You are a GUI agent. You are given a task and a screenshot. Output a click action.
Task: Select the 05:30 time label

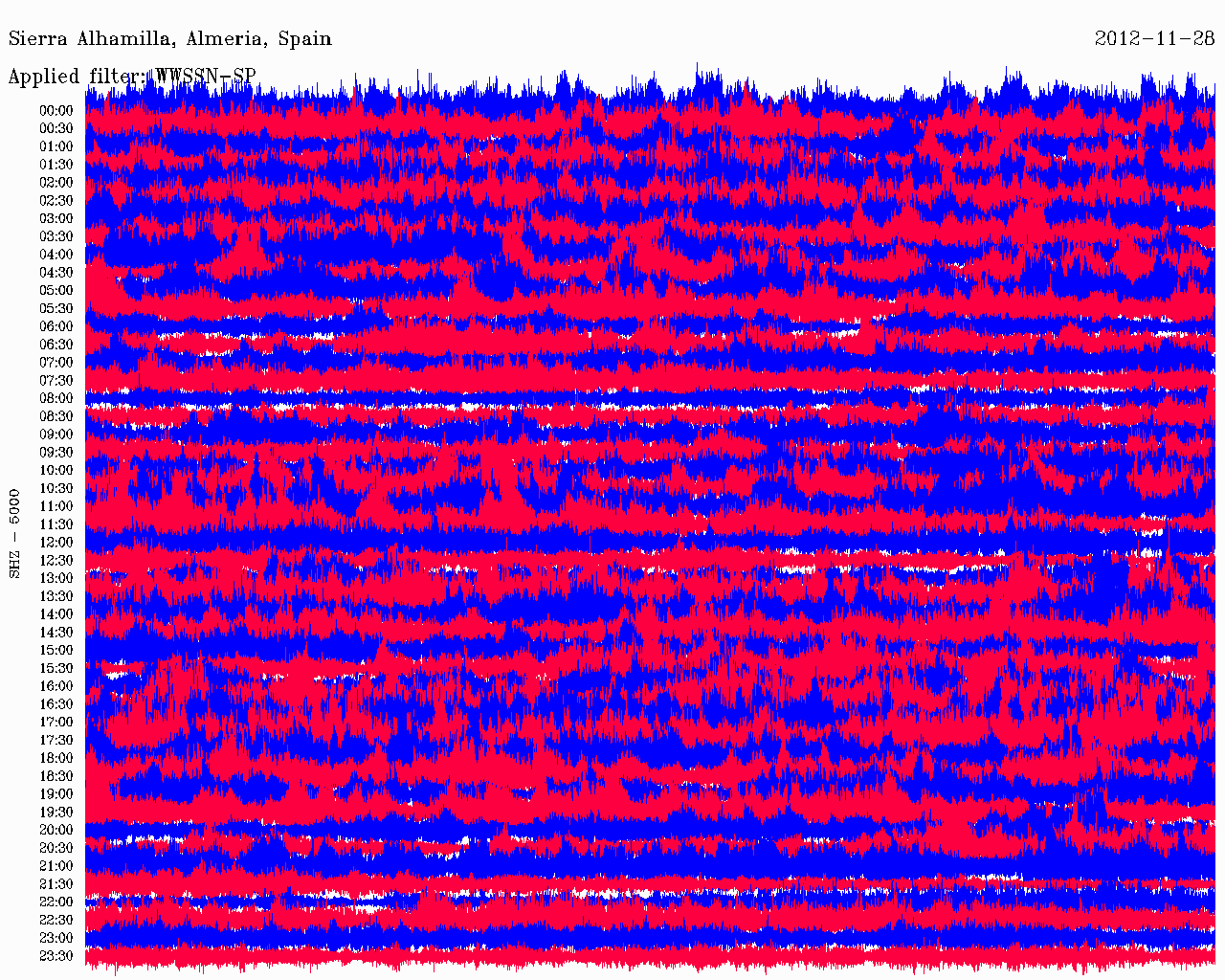click(x=56, y=309)
